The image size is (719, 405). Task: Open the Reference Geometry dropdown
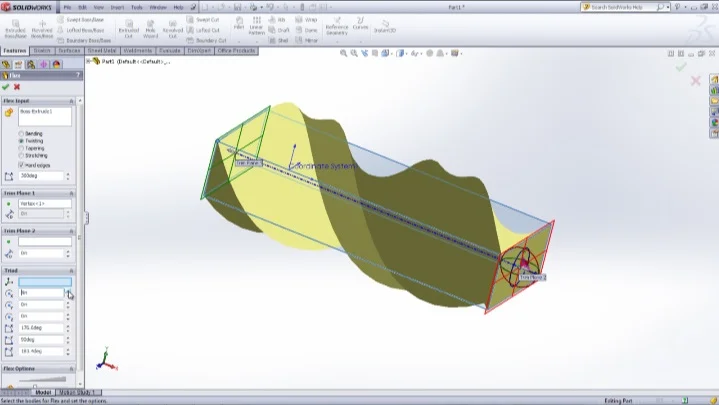point(336,28)
